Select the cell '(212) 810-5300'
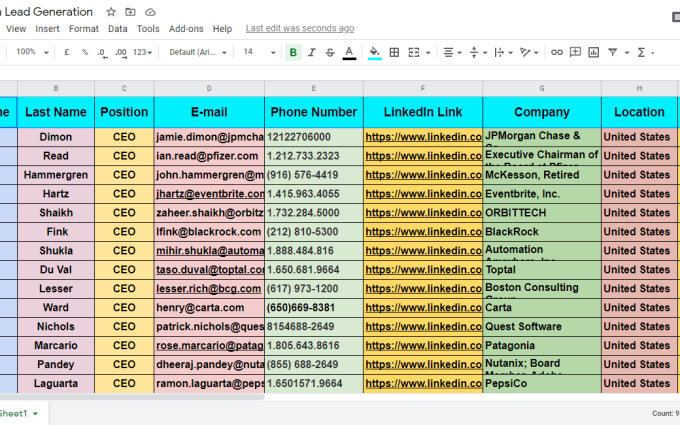 click(x=314, y=232)
